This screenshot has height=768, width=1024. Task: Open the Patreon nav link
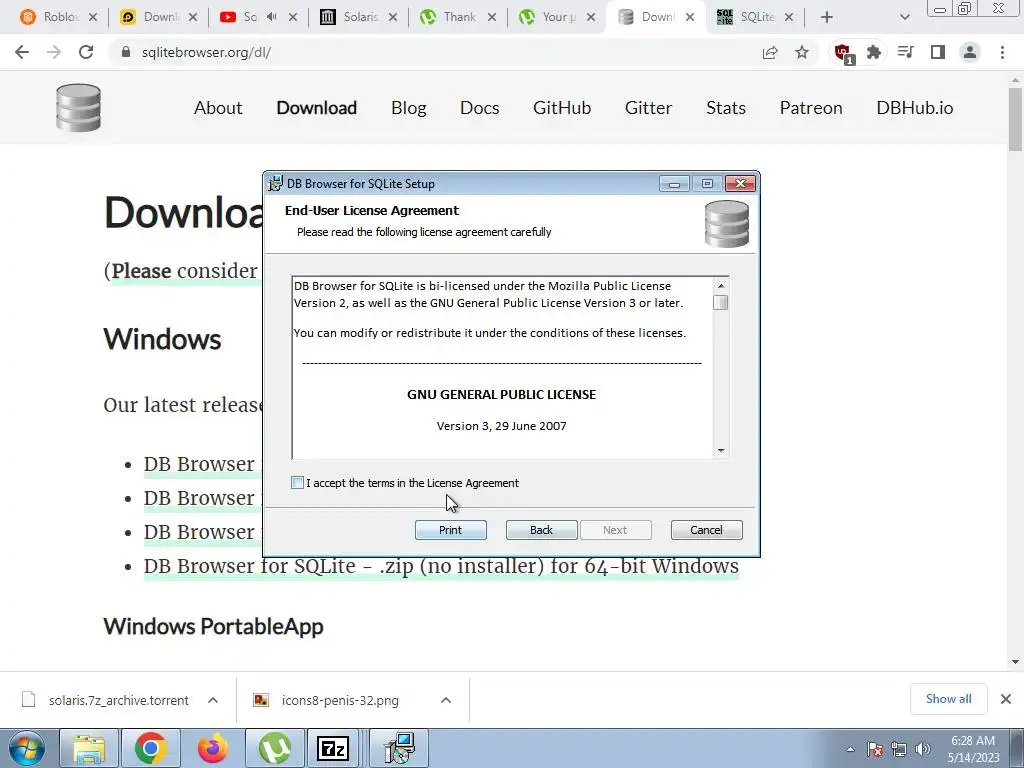coord(811,108)
